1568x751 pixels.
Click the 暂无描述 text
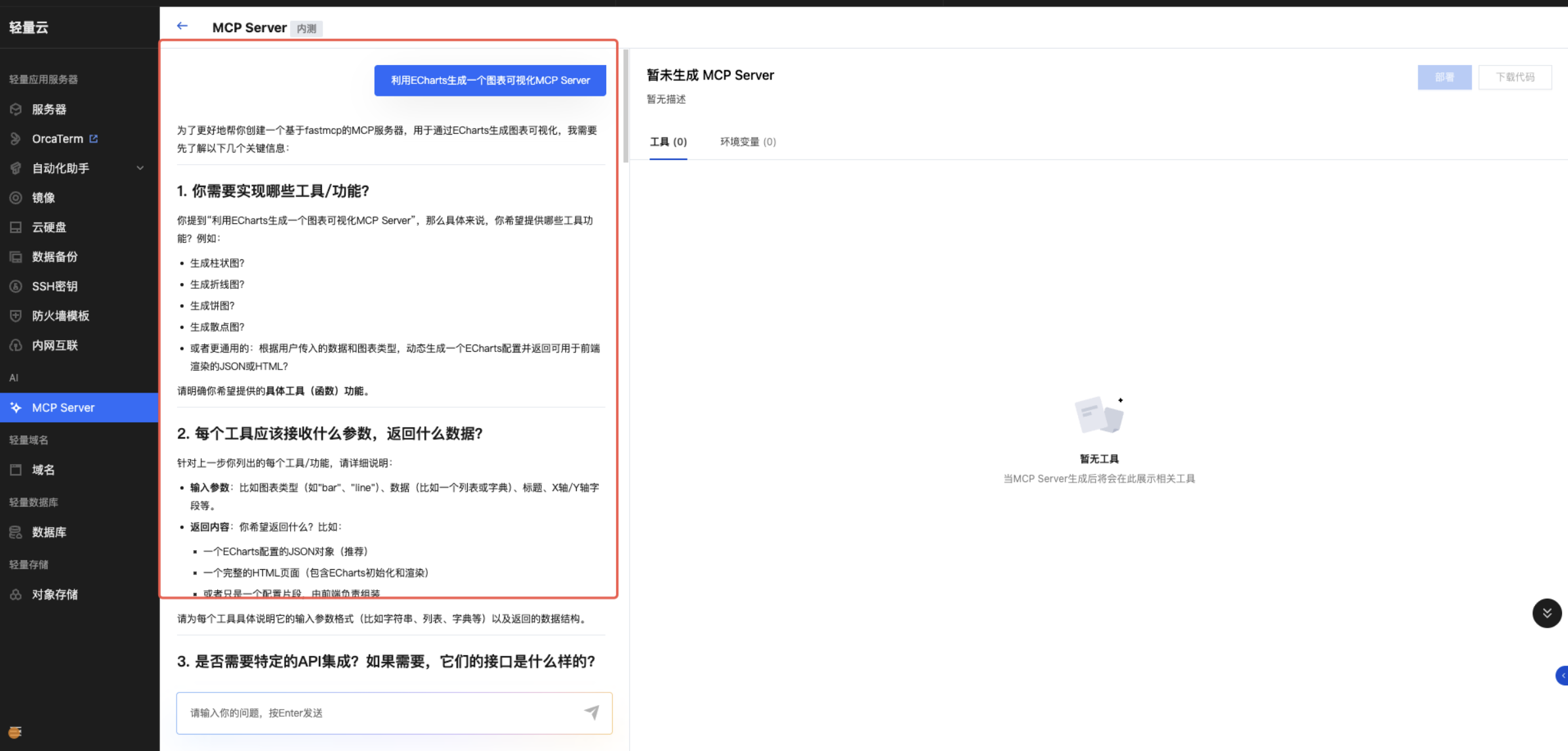point(666,99)
